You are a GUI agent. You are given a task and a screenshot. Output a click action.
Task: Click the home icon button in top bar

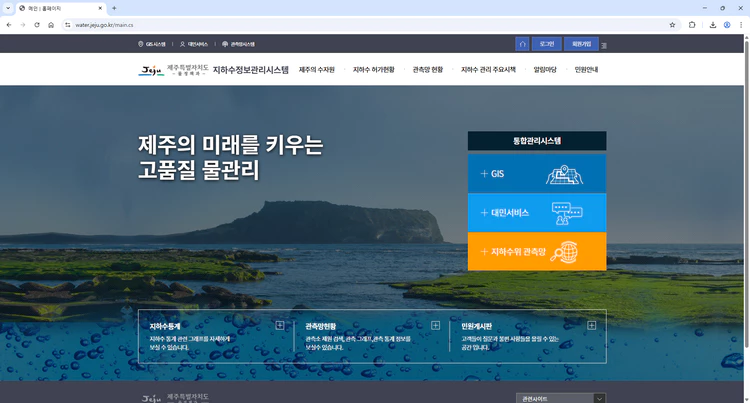[522, 44]
